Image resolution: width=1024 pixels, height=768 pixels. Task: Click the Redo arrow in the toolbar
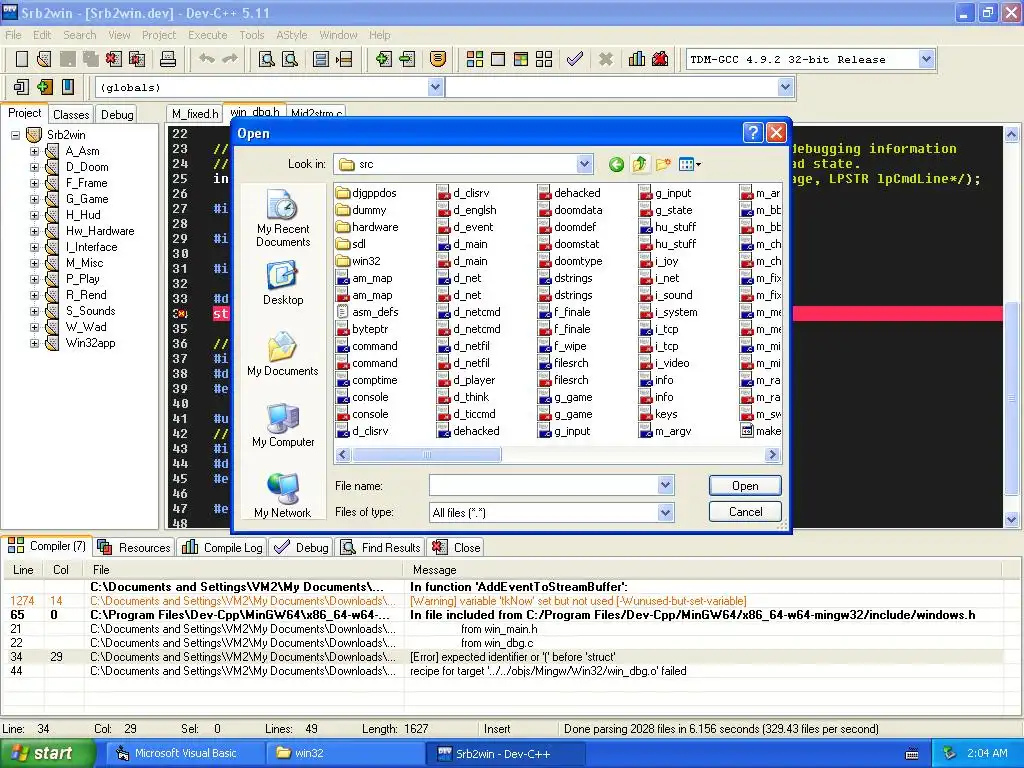coord(230,59)
